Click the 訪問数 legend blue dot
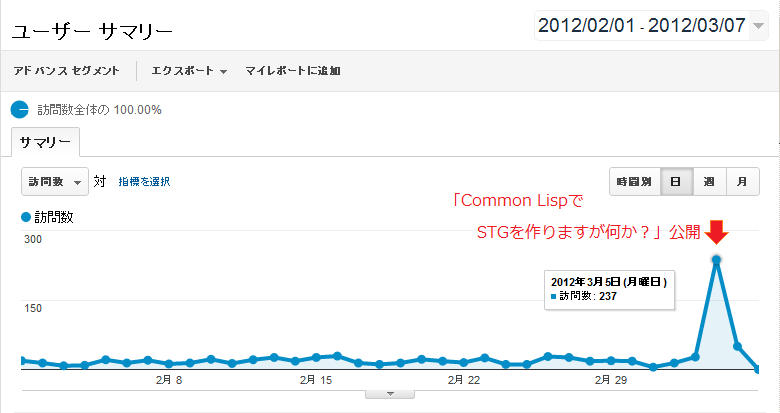 point(26,217)
